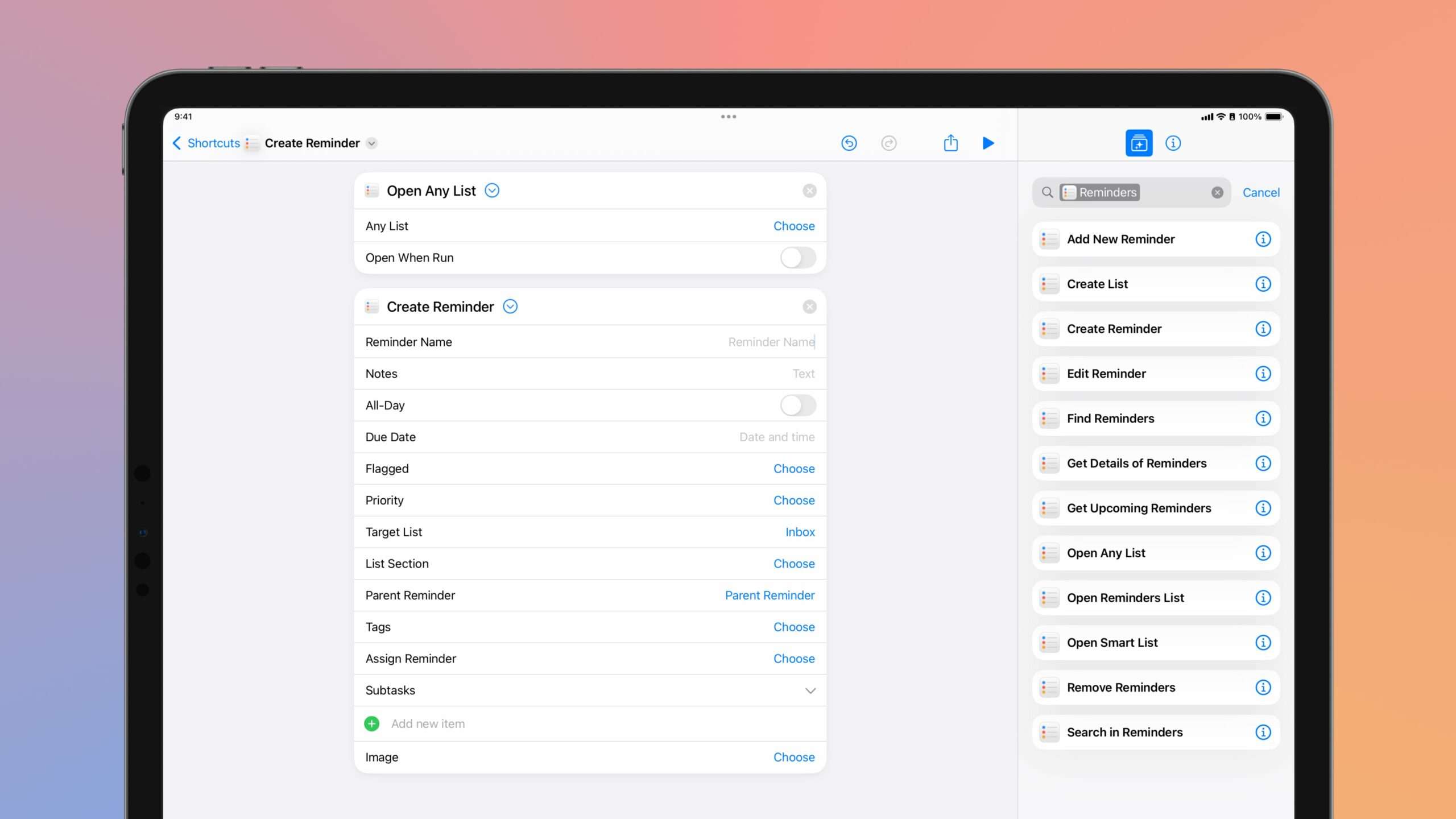
Task: Cancel the action search
Action: 1261,192
